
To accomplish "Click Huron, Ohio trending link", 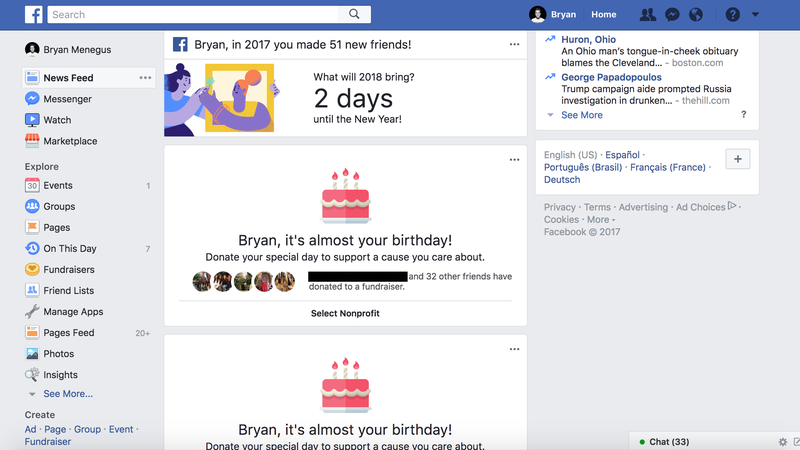I will (588, 39).
